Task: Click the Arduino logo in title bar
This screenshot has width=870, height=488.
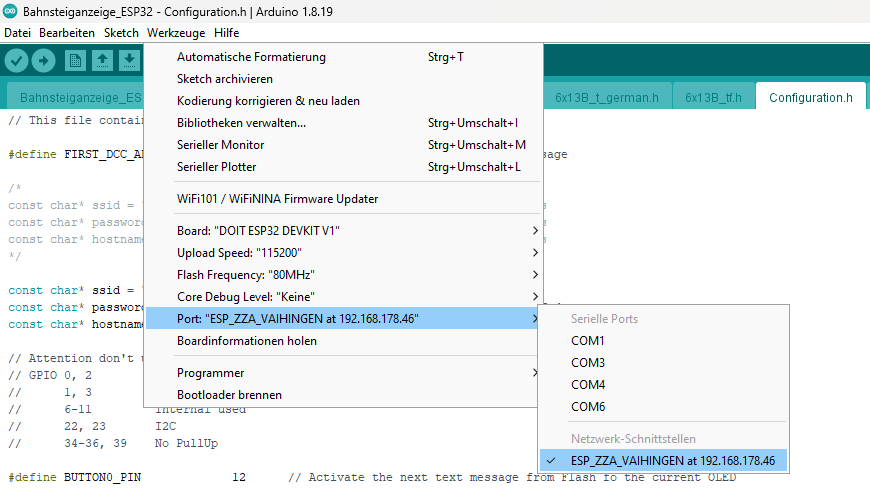Action: point(10,11)
